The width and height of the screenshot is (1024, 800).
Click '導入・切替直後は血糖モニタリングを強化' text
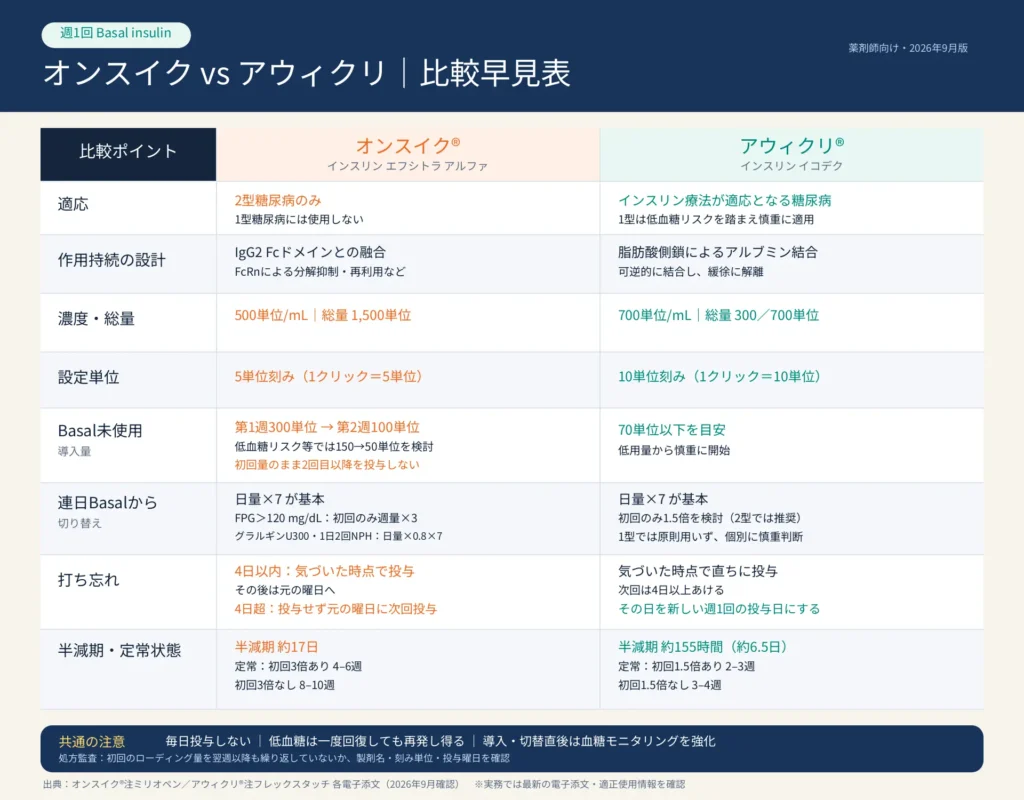pyautogui.click(x=600, y=741)
